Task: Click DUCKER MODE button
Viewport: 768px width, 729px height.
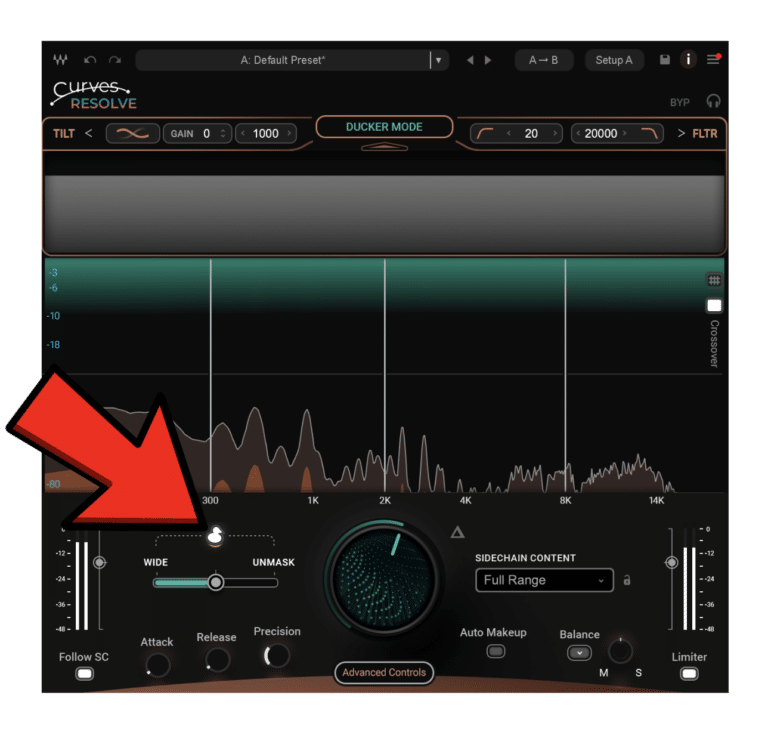Action: pos(384,127)
